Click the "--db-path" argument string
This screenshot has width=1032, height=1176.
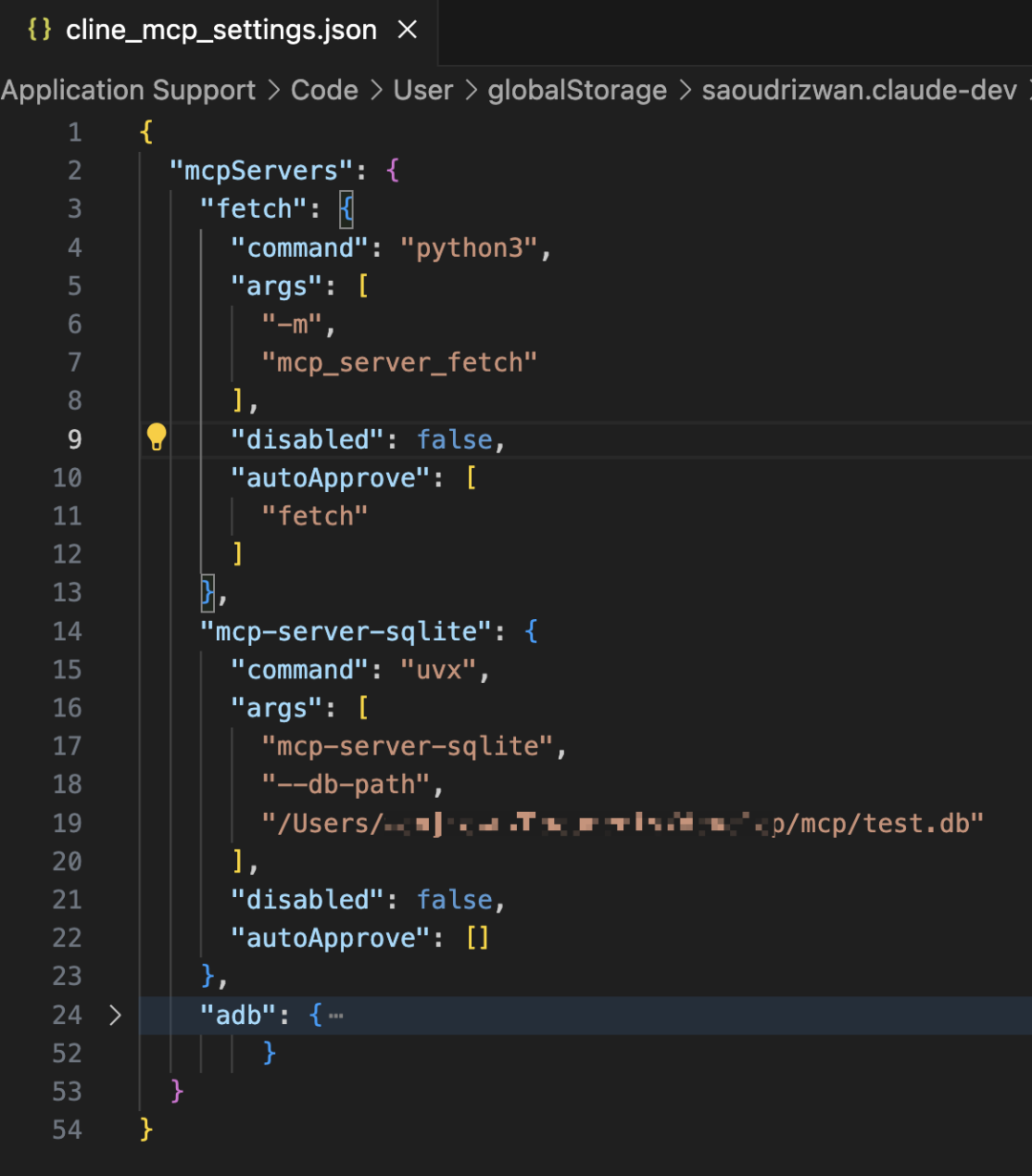346,784
